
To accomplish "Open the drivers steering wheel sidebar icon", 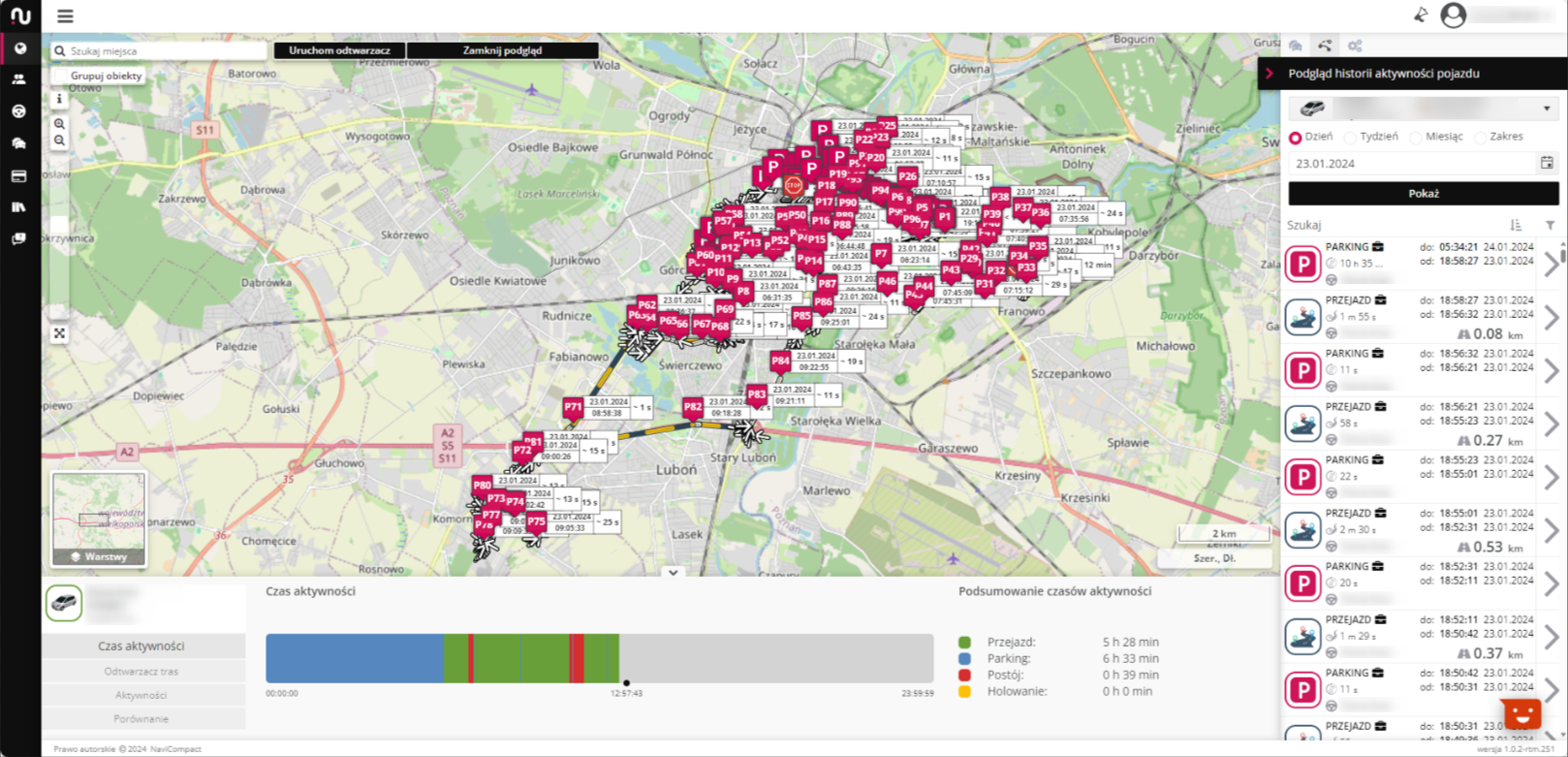I will (x=18, y=111).
